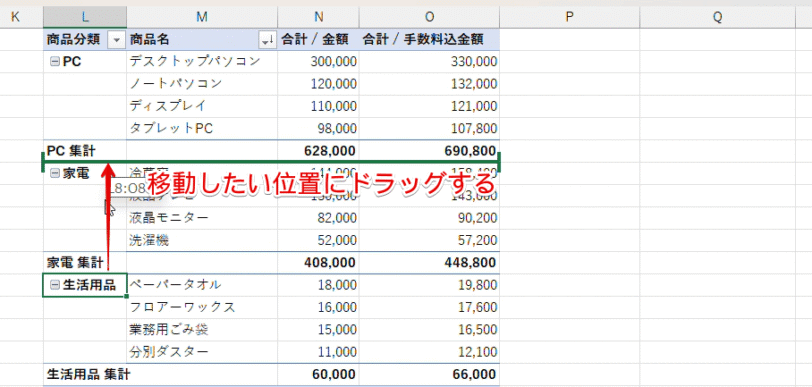The image size is (812, 387).
Task: Click the 330,000 amount cell
Action: coord(429,62)
